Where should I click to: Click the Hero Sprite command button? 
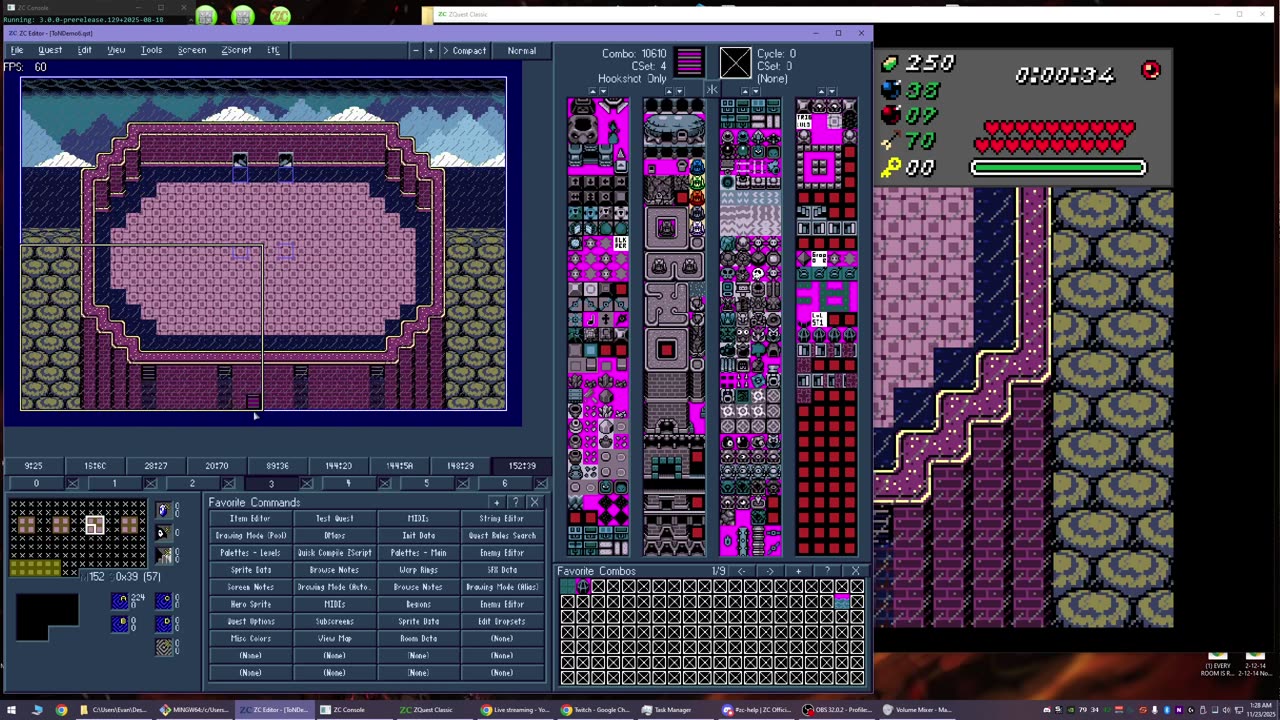click(x=251, y=604)
